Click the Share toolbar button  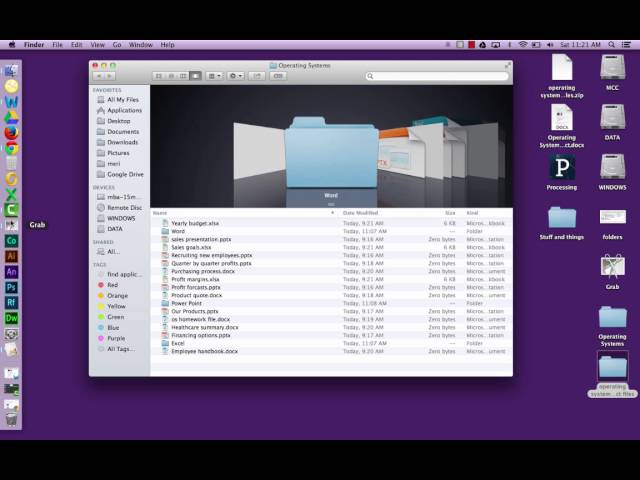point(257,76)
